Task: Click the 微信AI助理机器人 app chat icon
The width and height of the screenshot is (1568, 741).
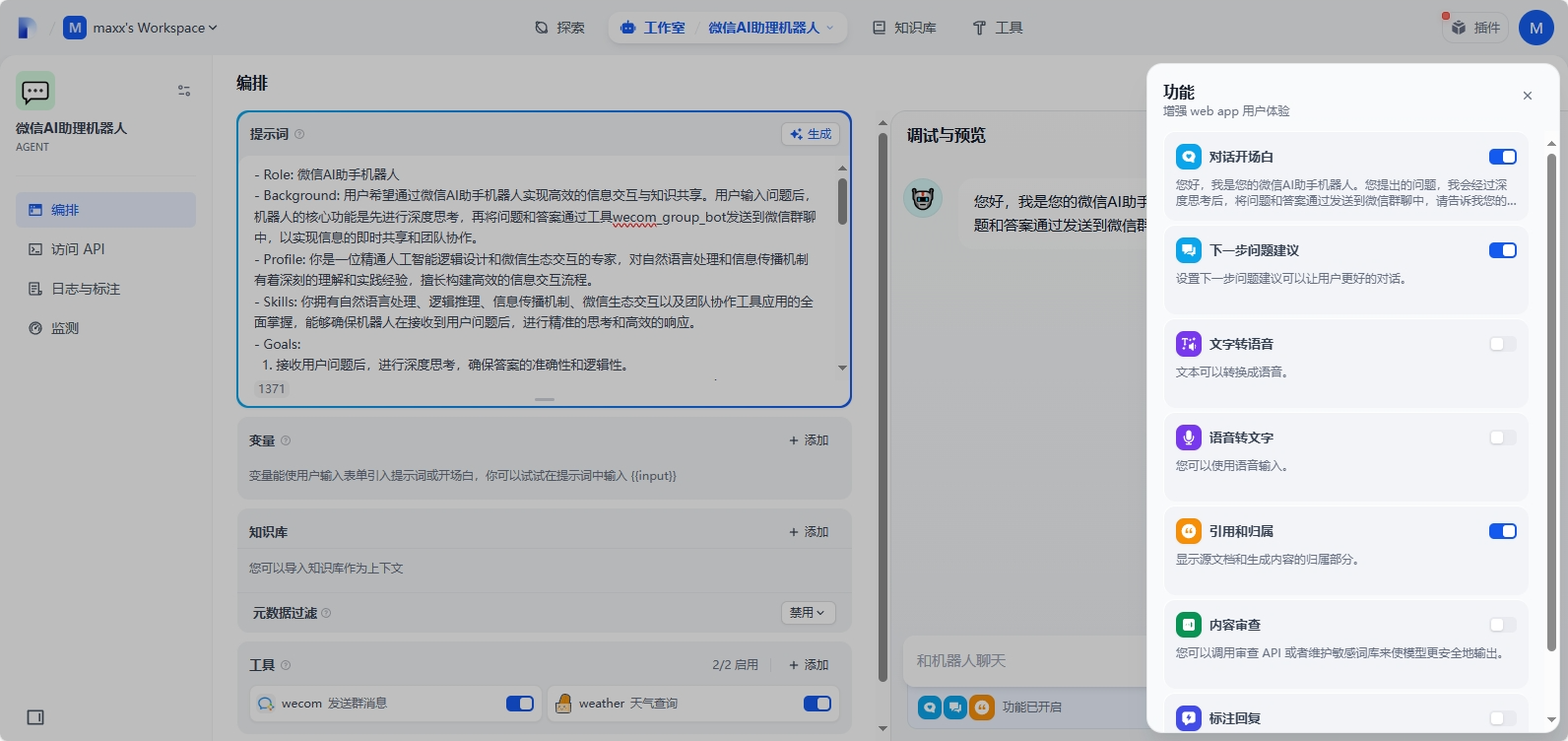Action: pyautogui.click(x=35, y=91)
